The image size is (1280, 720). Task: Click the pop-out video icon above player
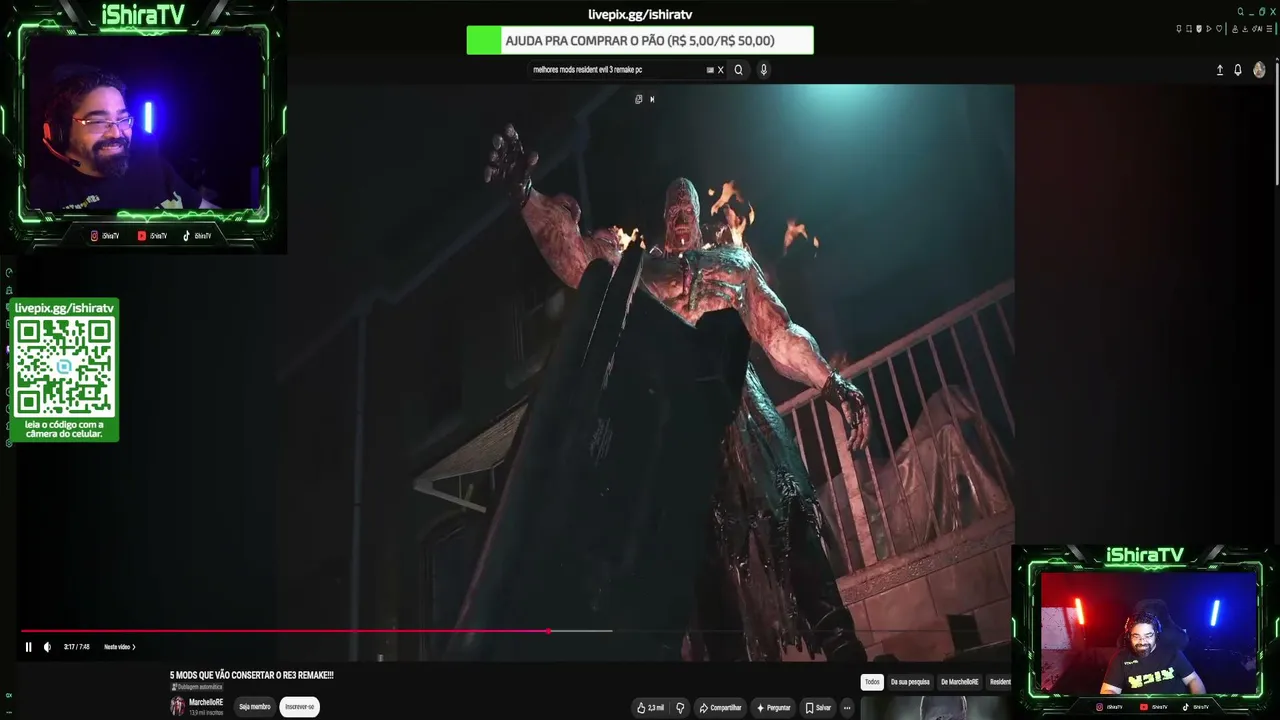click(x=639, y=99)
